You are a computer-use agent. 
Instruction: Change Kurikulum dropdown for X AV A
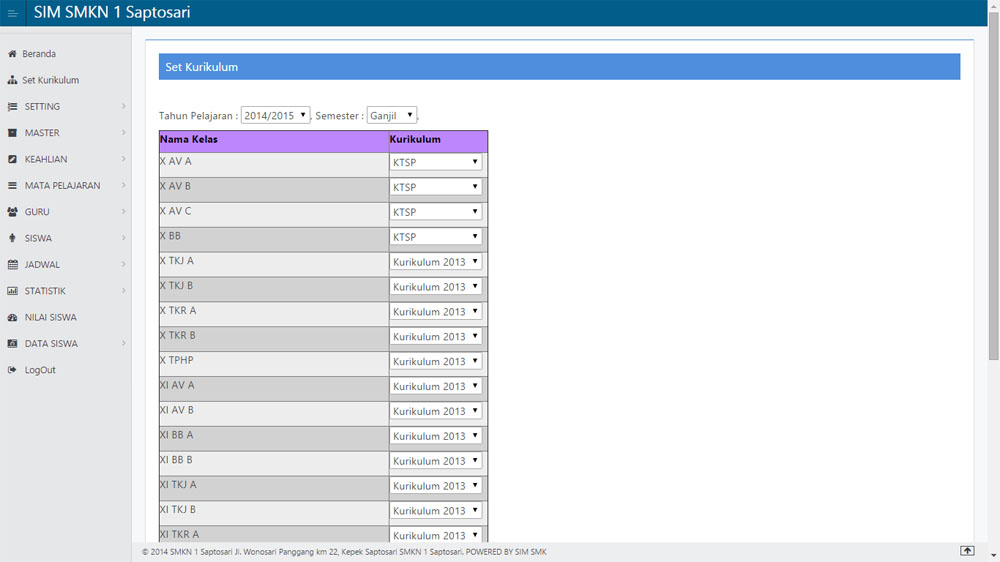coord(436,162)
